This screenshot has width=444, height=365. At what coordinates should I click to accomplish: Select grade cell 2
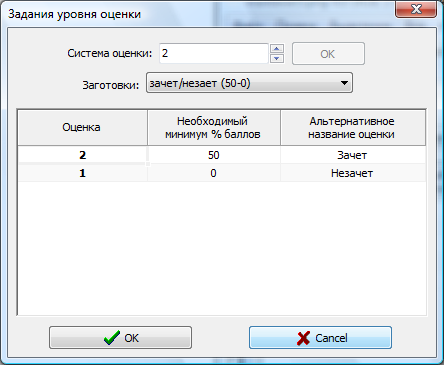tap(82, 155)
